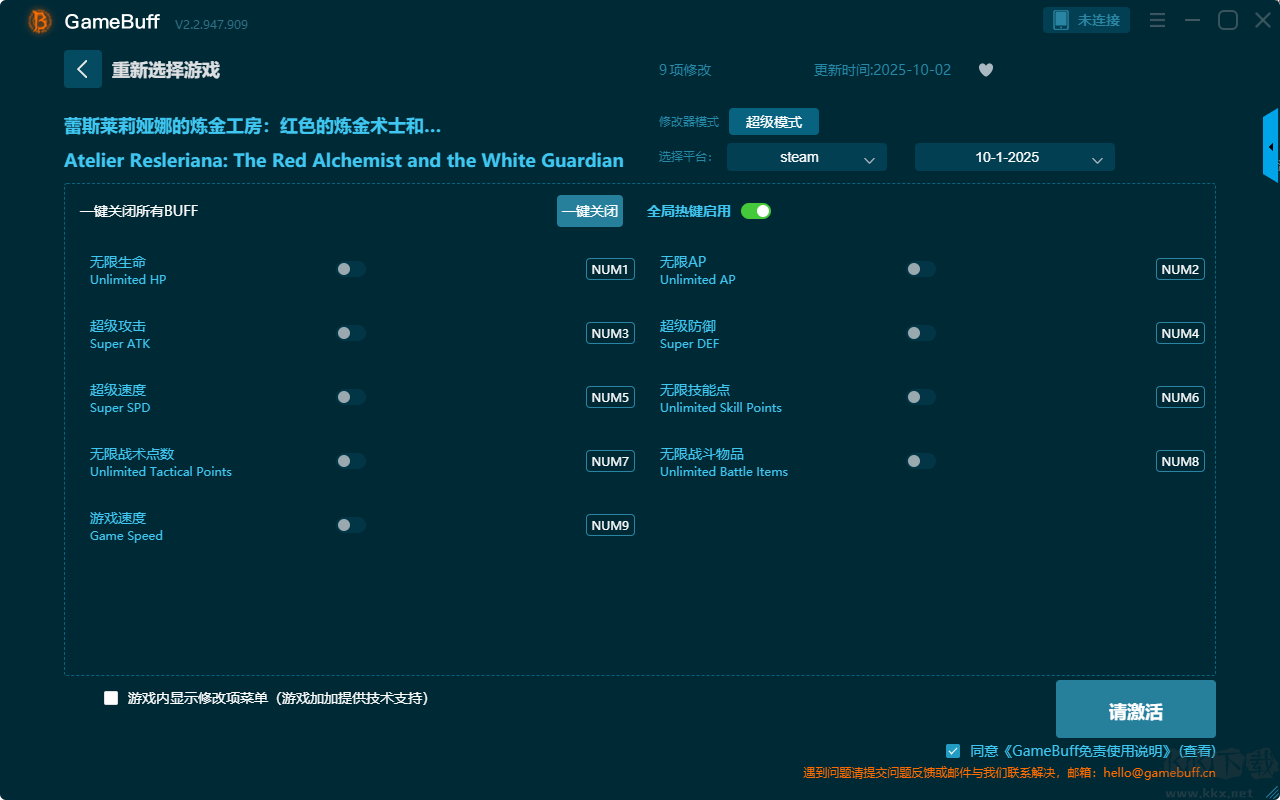Click the NUM1 hotkey badge
Image resolution: width=1280 pixels, height=800 pixels.
click(x=610, y=269)
